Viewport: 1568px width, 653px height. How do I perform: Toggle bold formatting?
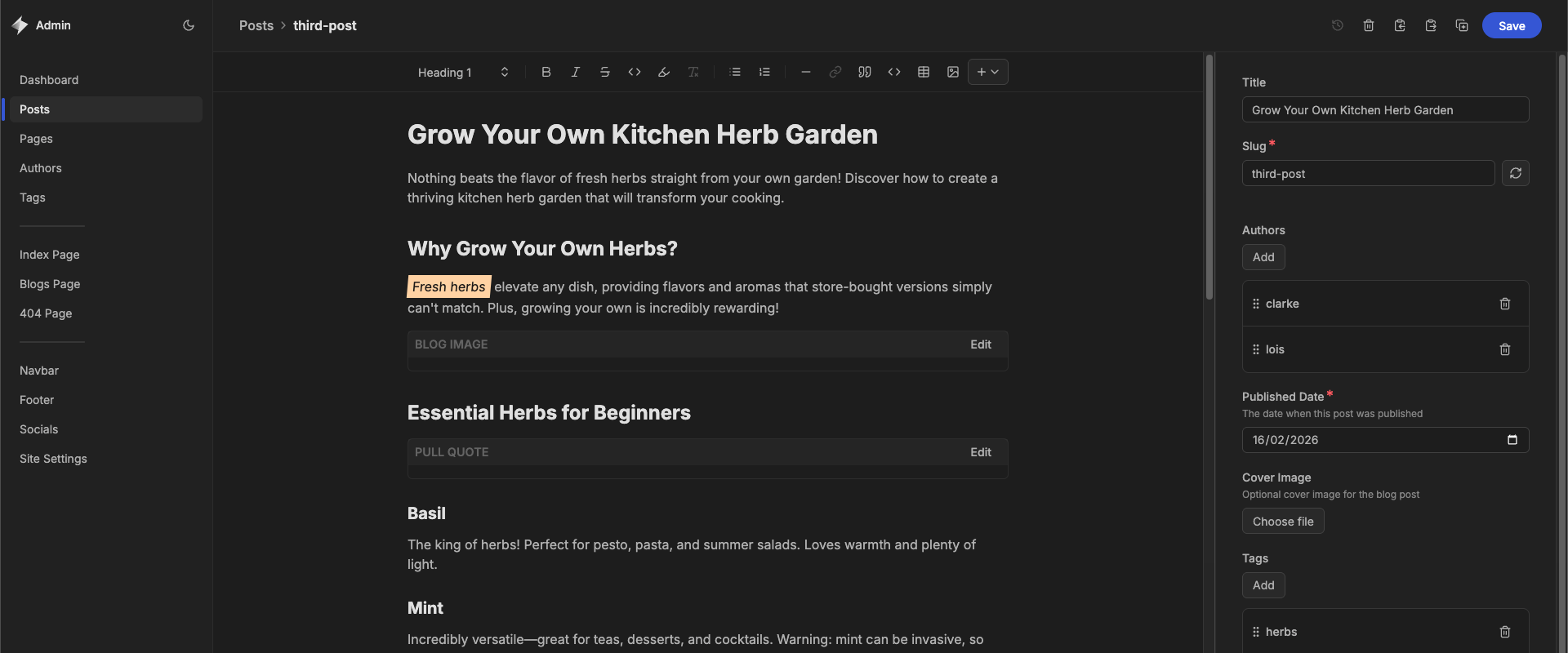[546, 72]
